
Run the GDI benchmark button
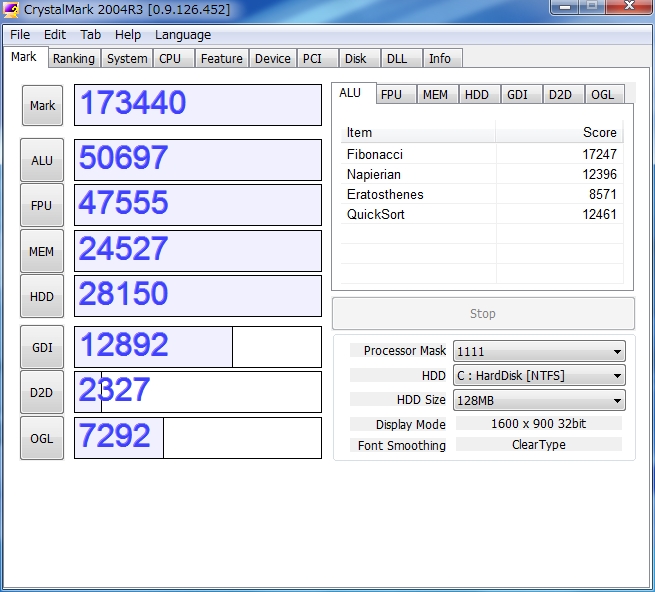pyautogui.click(x=42, y=347)
